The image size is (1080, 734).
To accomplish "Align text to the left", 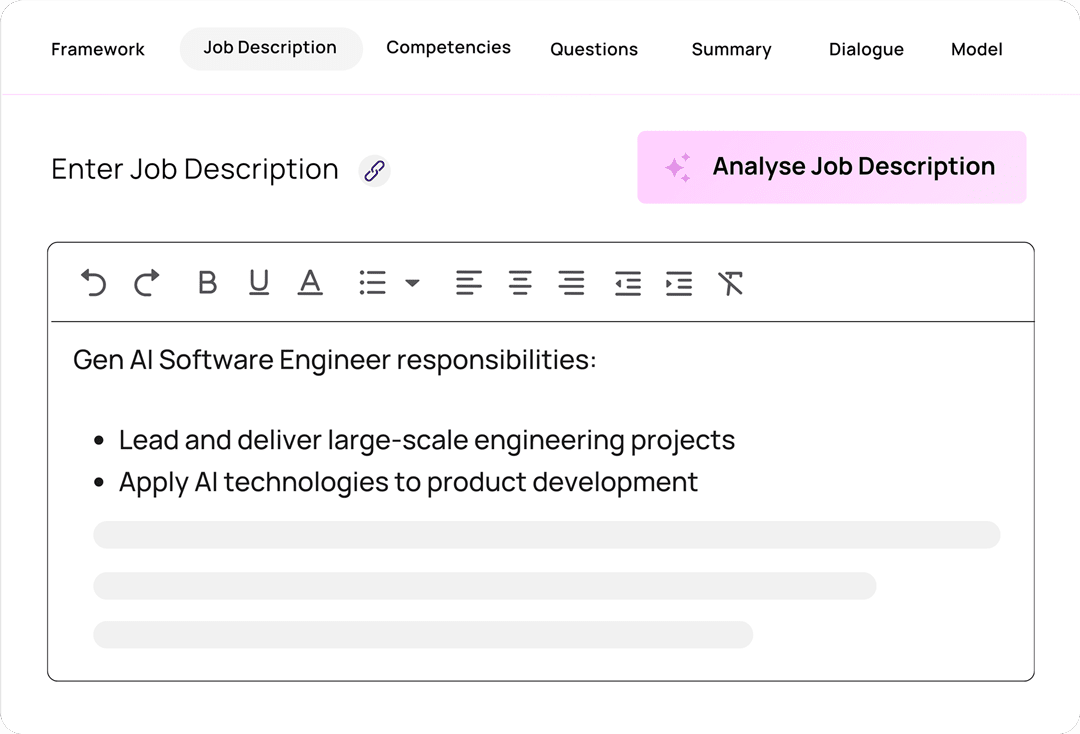I will tap(468, 283).
